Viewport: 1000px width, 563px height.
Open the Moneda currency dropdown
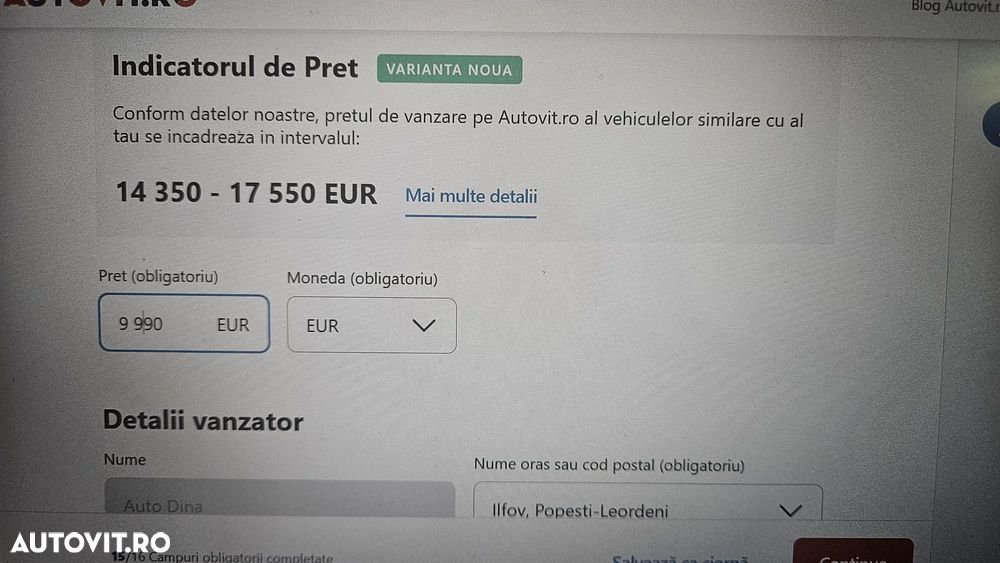click(371, 326)
